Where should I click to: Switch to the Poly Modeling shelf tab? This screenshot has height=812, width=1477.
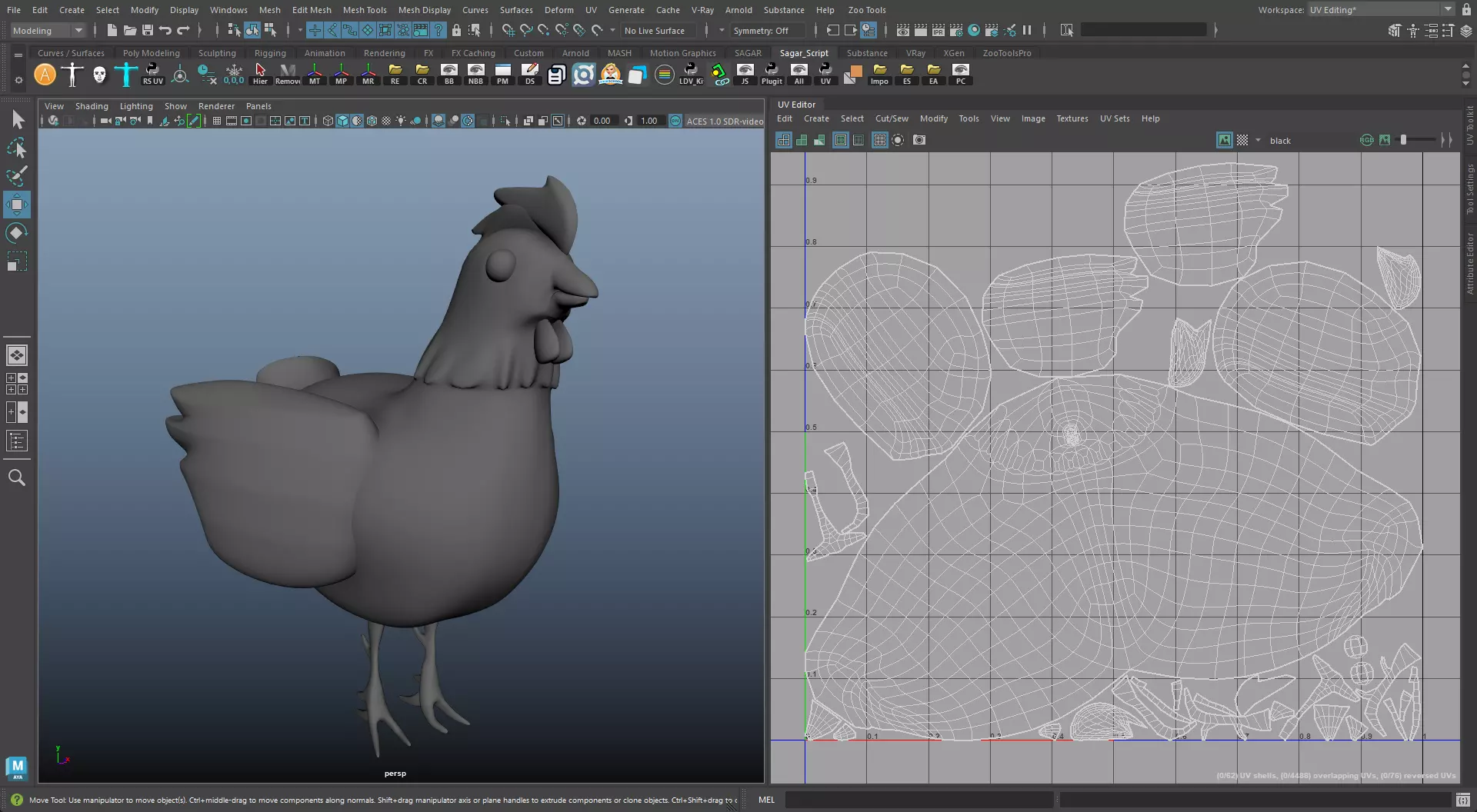point(151,53)
